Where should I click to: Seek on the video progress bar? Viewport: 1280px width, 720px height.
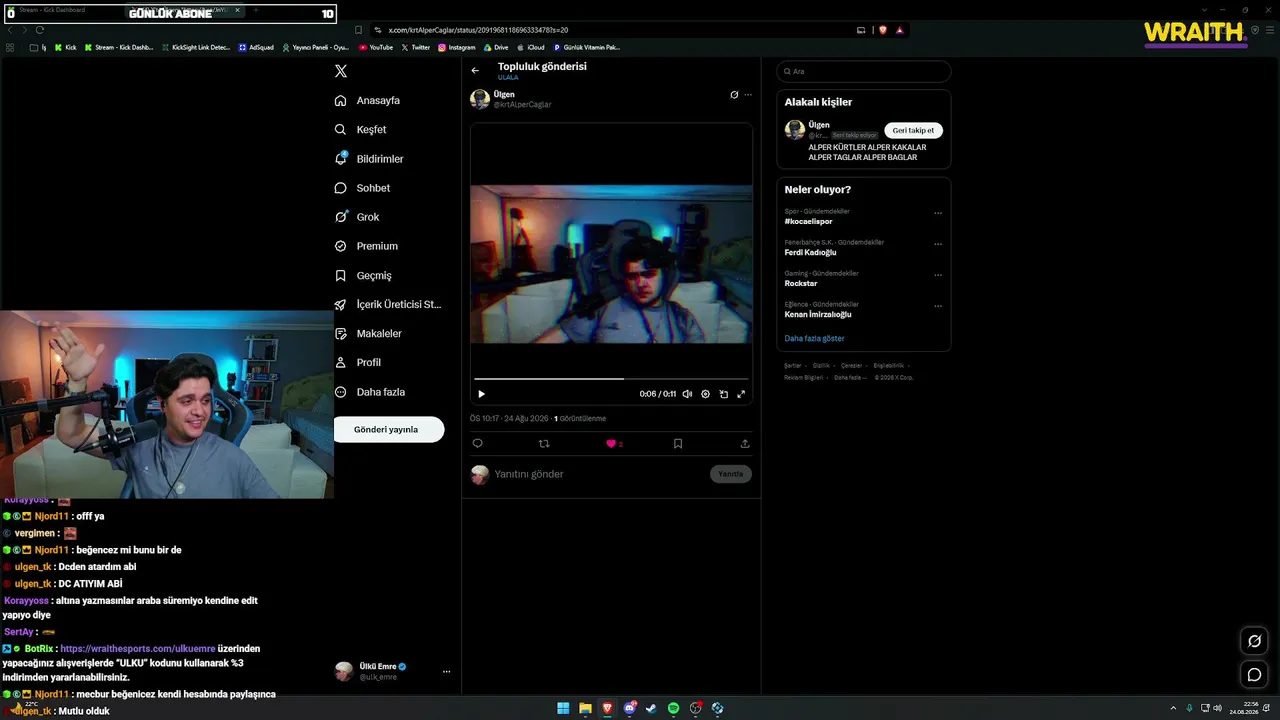[x=611, y=378]
